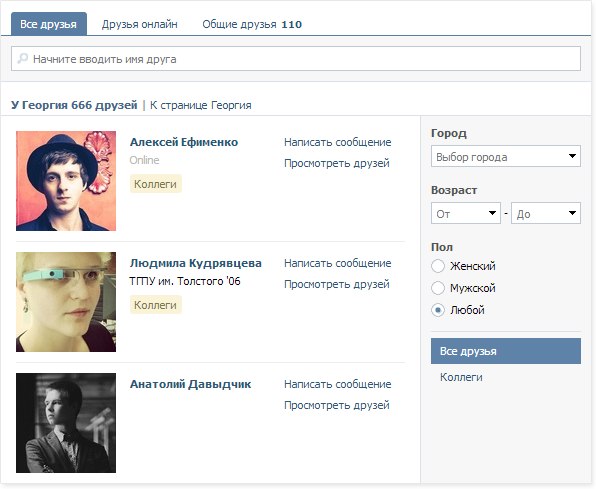
Task: View friends of Алексей Ефименко
Action: point(337,163)
